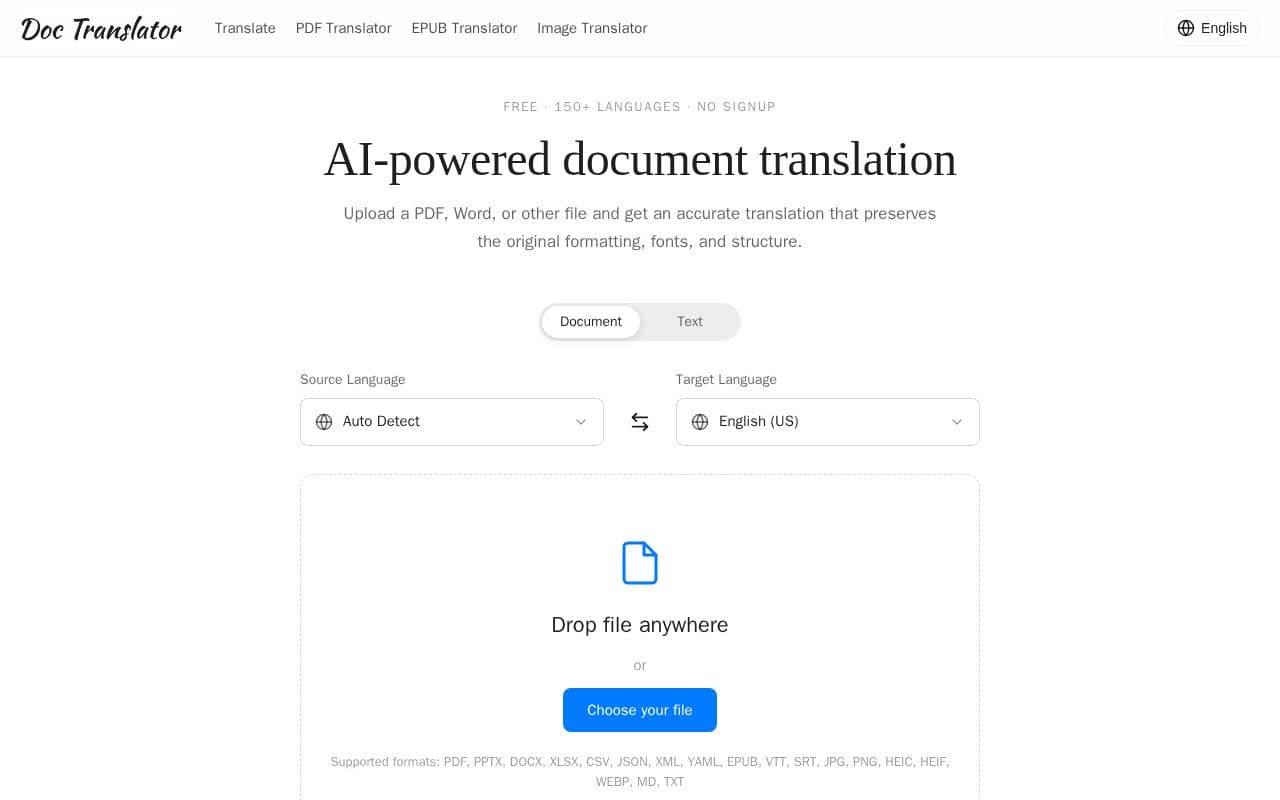Click the Target Language label

coord(727,380)
